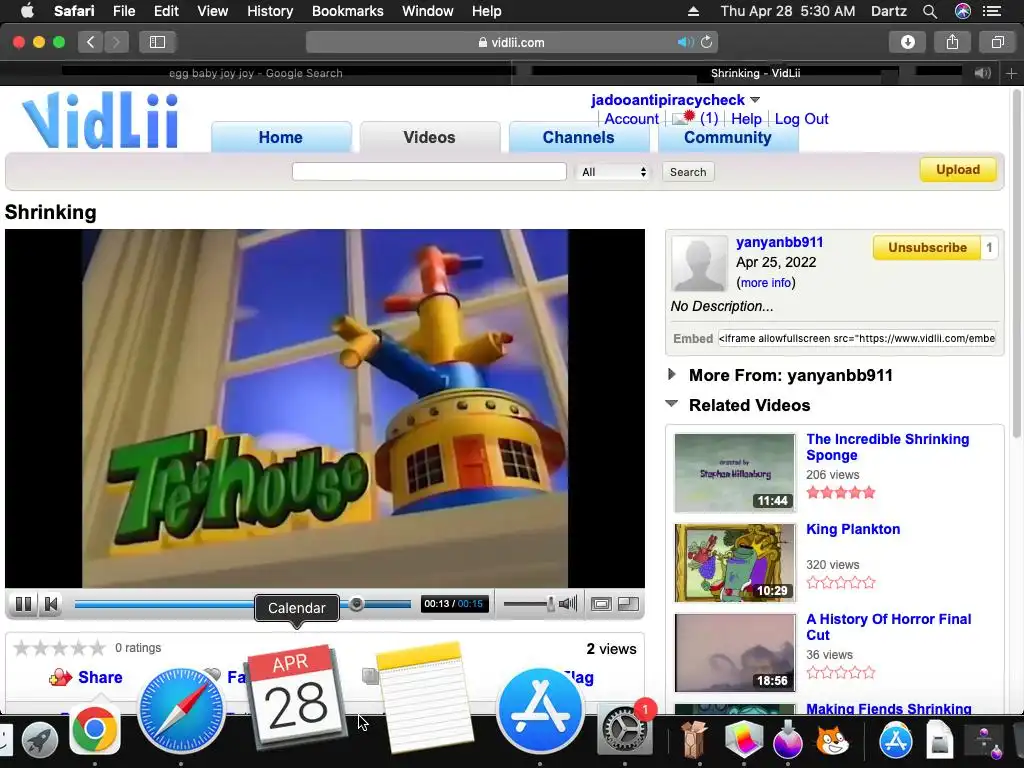
Task: Click the more info link
Action: pos(765,283)
